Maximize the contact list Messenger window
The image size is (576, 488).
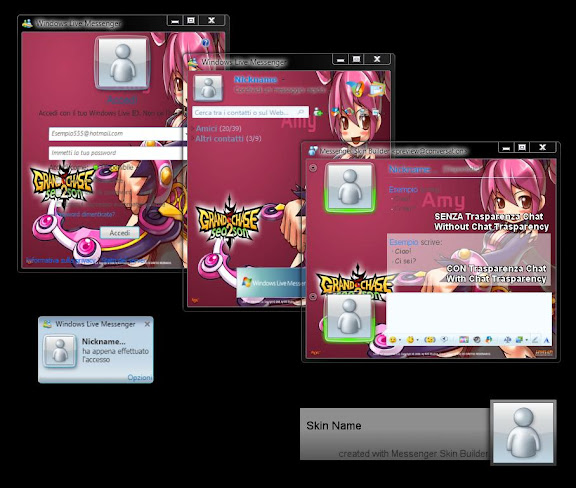[356, 59]
